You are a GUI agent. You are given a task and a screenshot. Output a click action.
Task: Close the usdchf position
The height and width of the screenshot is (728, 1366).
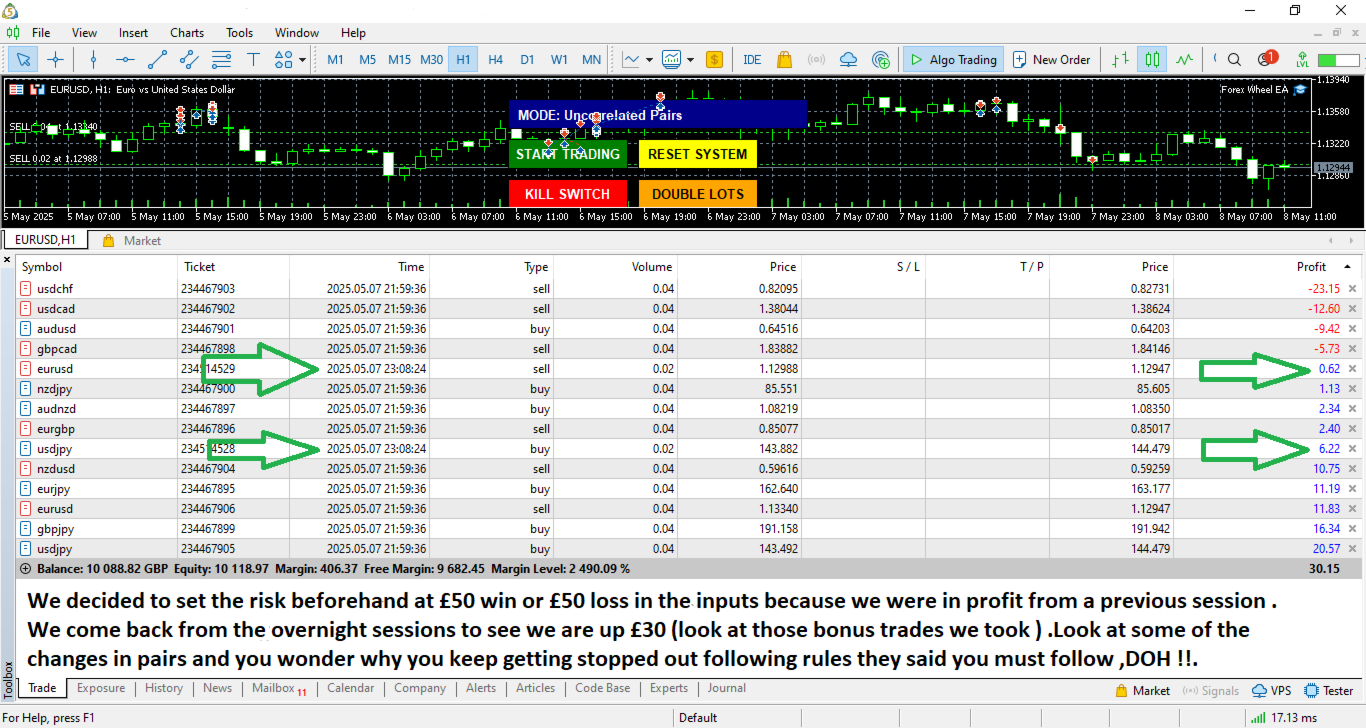coord(1353,289)
